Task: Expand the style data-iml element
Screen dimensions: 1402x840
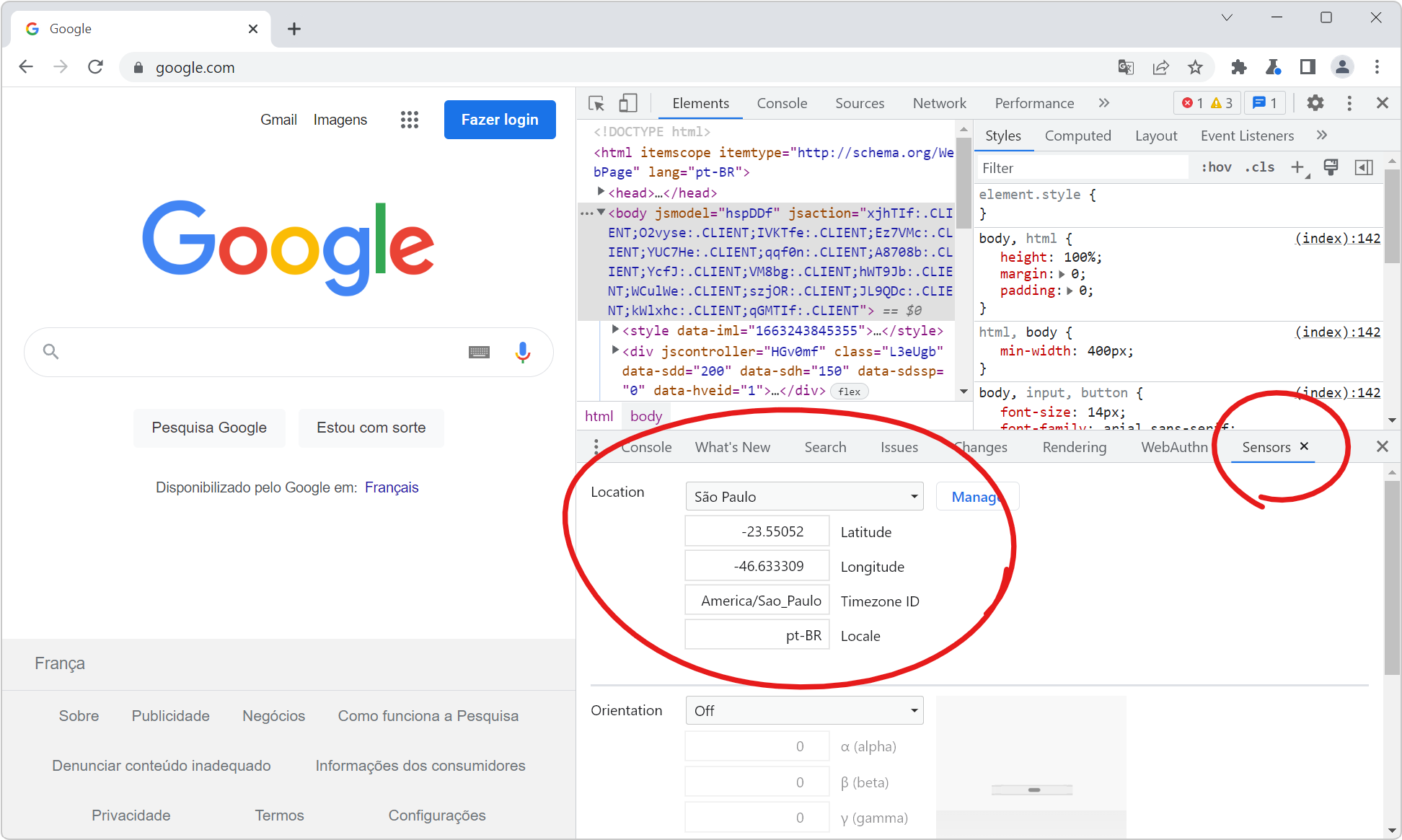Action: point(615,330)
